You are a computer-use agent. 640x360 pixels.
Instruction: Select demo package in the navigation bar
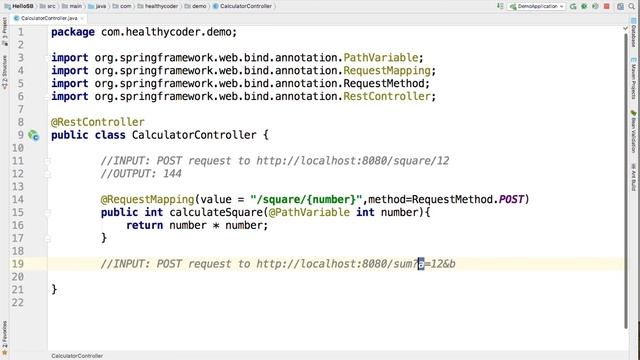coord(196,6)
